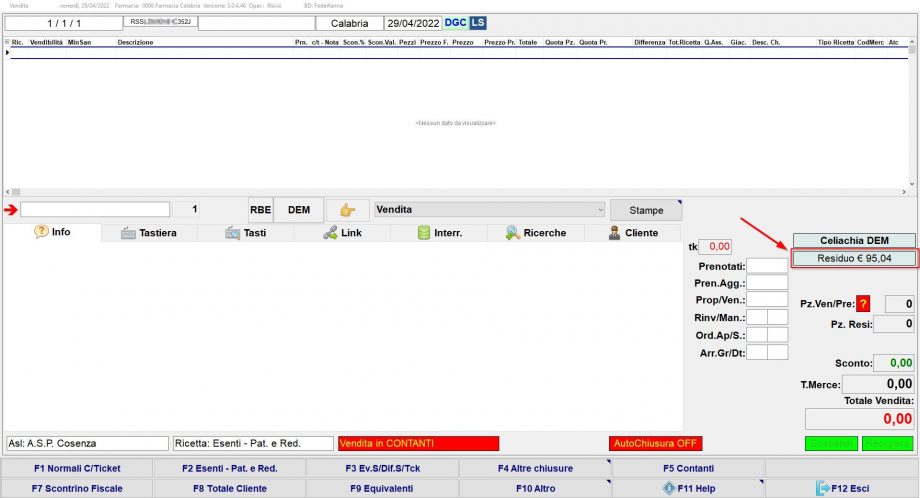Toggle the Vendita in CONTANTI mode

coord(418,443)
